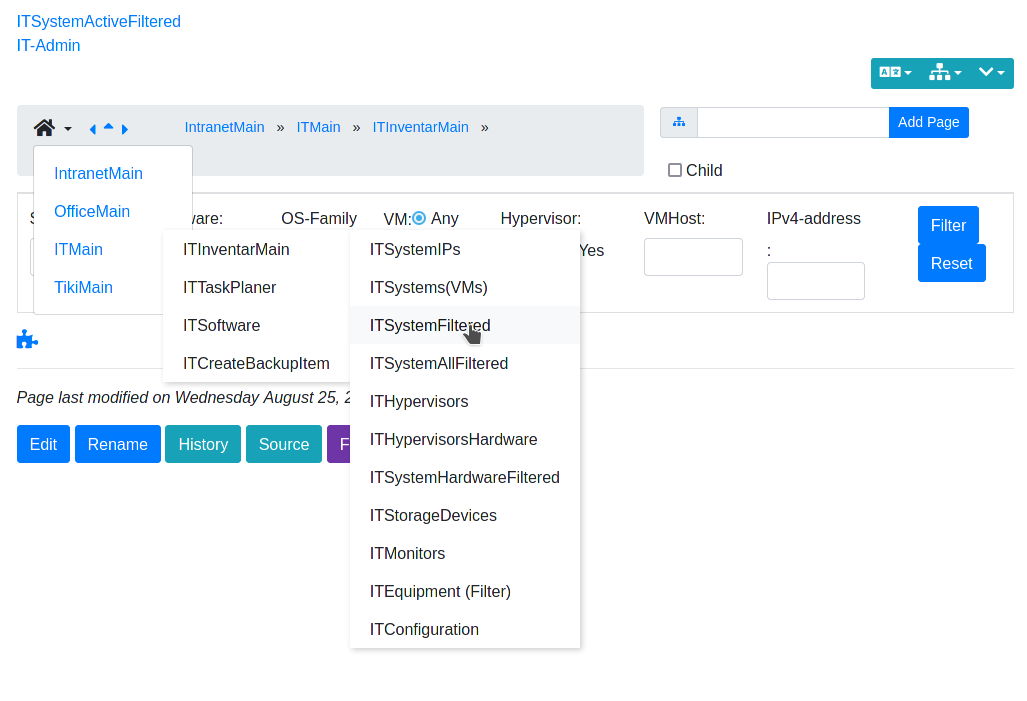Select the VM Any radio button
1027x701 pixels.
[x=419, y=218]
